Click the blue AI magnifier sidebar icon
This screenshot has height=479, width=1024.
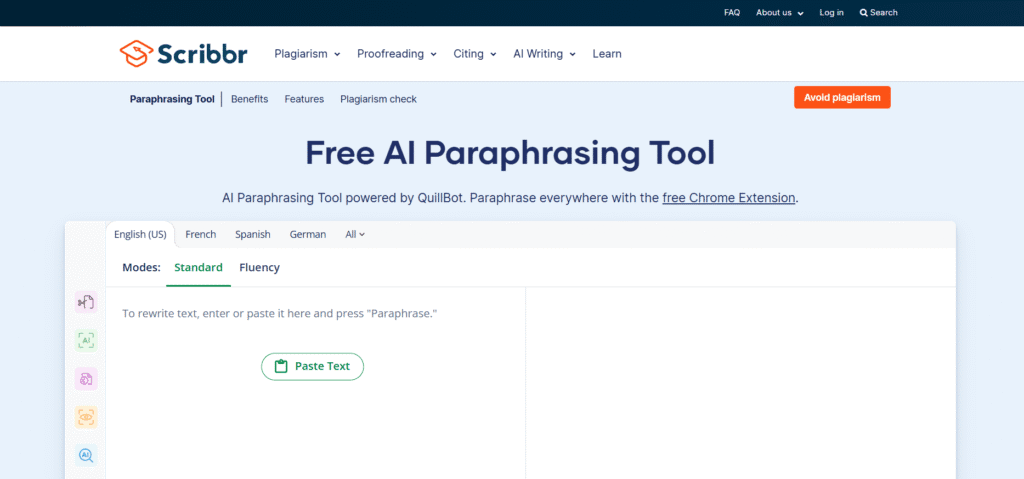(86, 455)
